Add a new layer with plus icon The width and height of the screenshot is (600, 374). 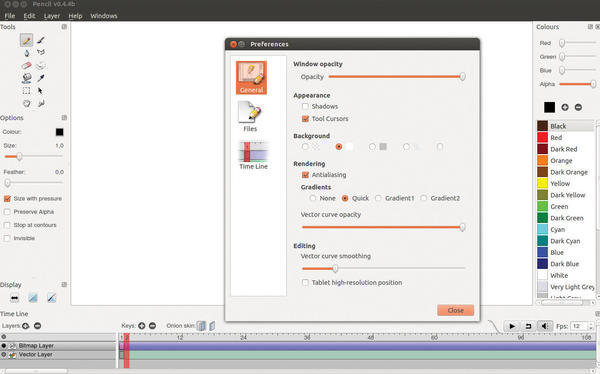26,326
